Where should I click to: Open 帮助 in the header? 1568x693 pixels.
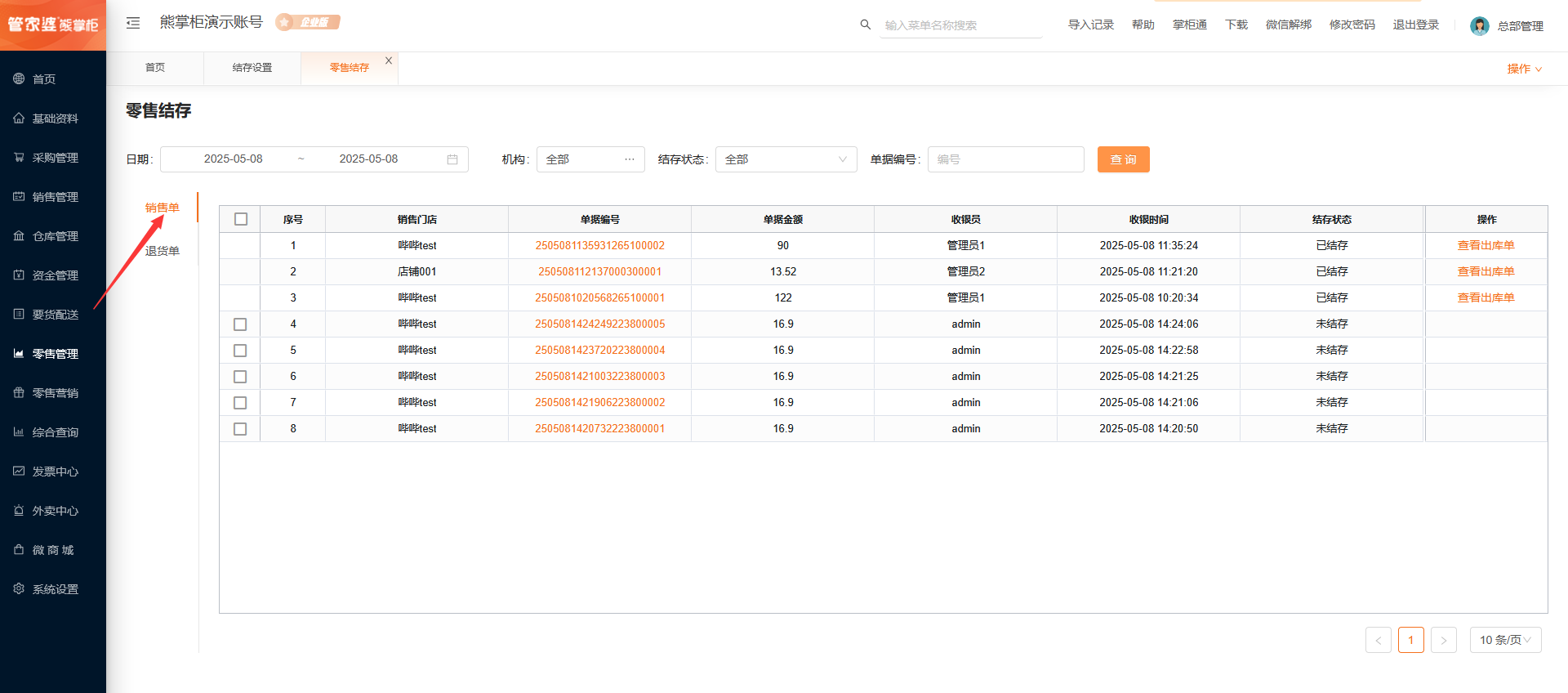(1143, 25)
